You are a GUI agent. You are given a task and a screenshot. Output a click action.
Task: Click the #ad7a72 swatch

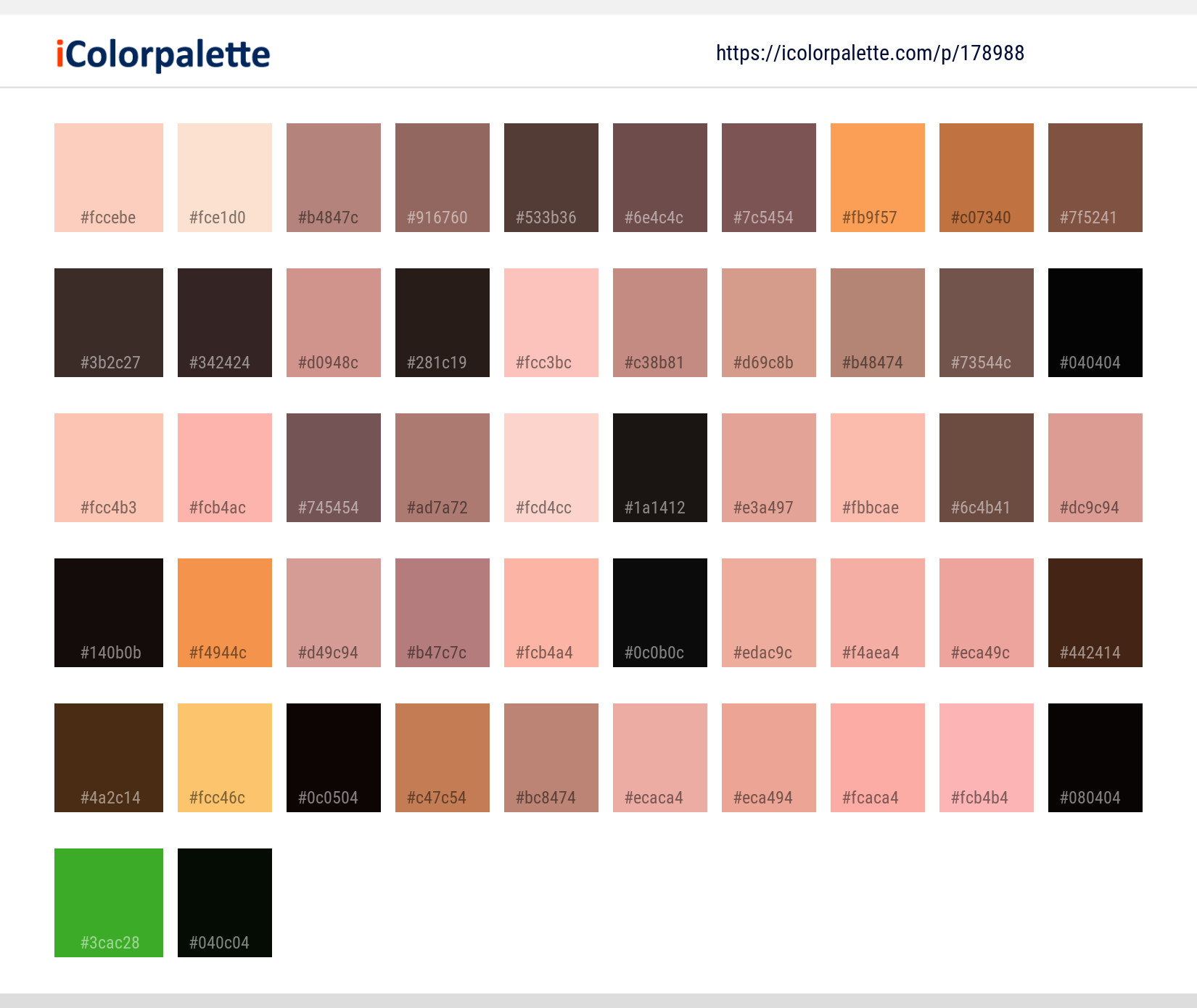[443, 468]
